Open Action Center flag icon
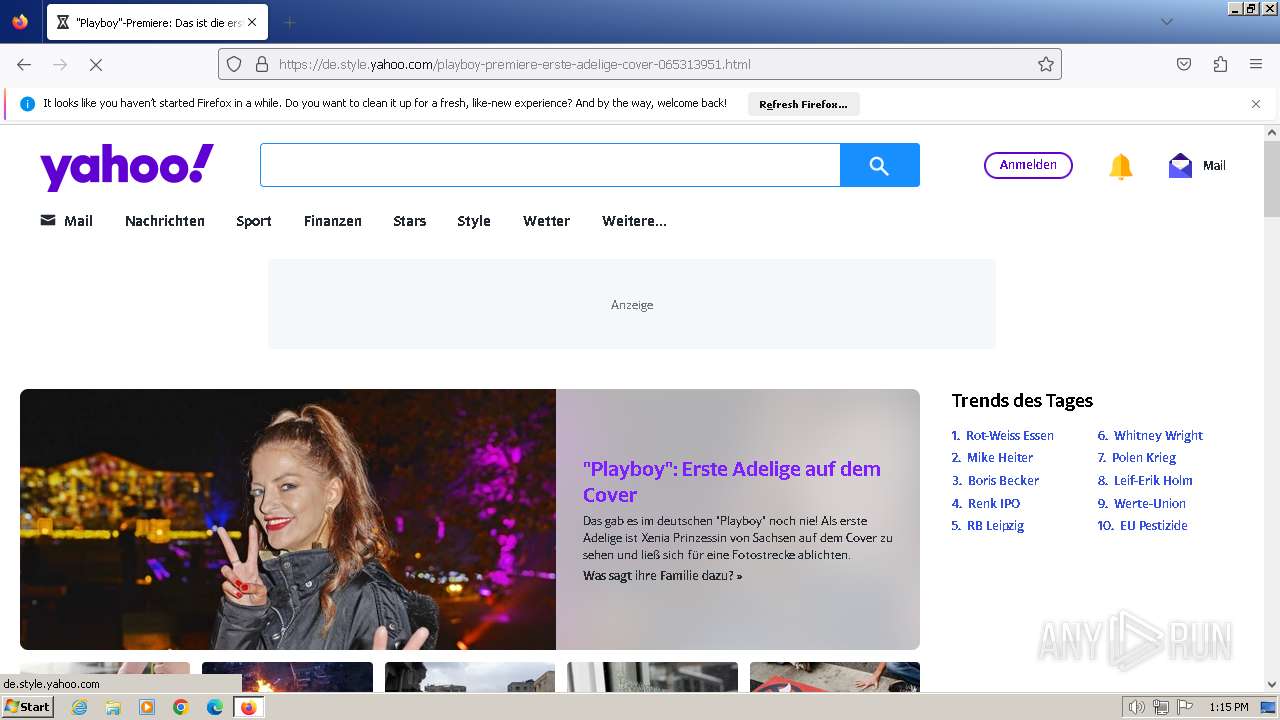Image resolution: width=1280 pixels, height=720 pixels. (1185, 707)
